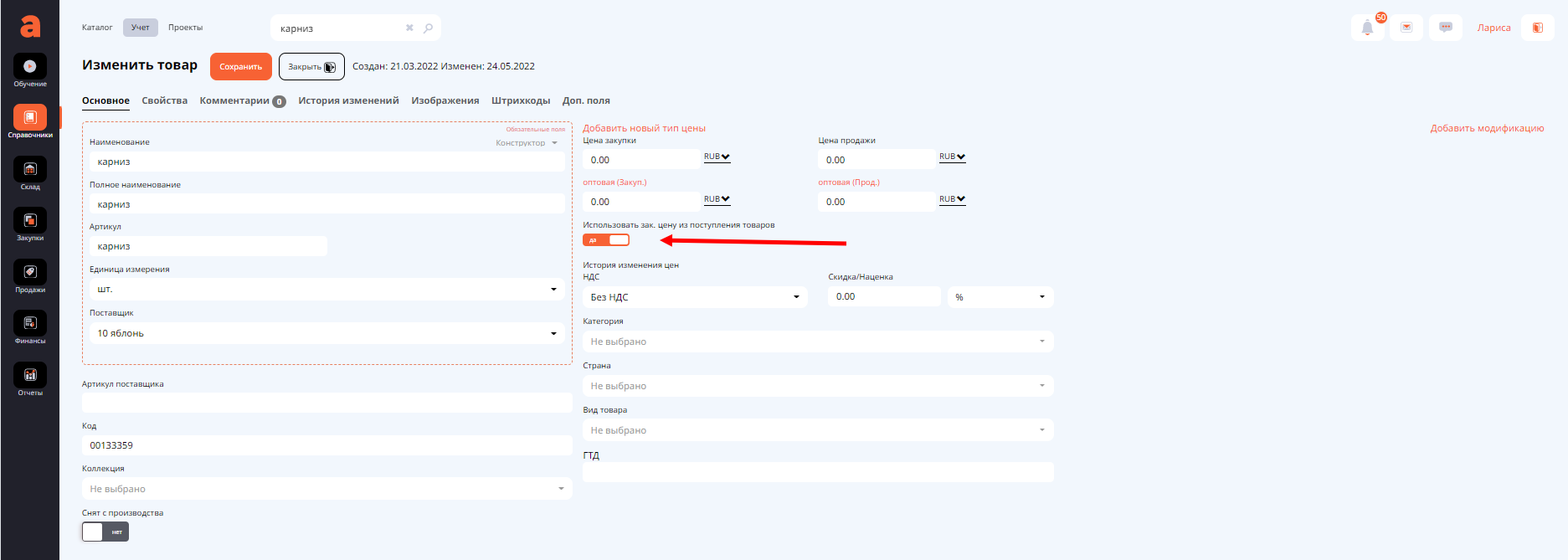The image size is (1568, 560).
Task: Click the Сохранить button
Action: coord(240,67)
